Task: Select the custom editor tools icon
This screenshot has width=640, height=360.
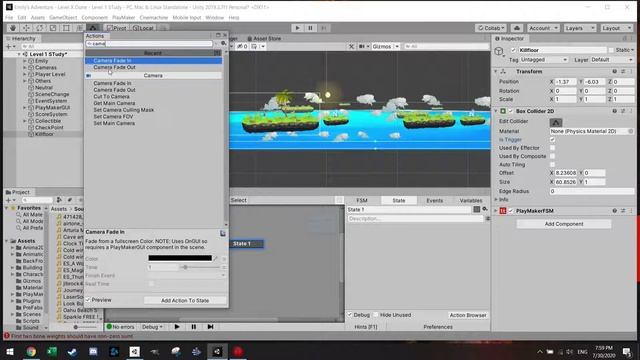Action: point(93,28)
